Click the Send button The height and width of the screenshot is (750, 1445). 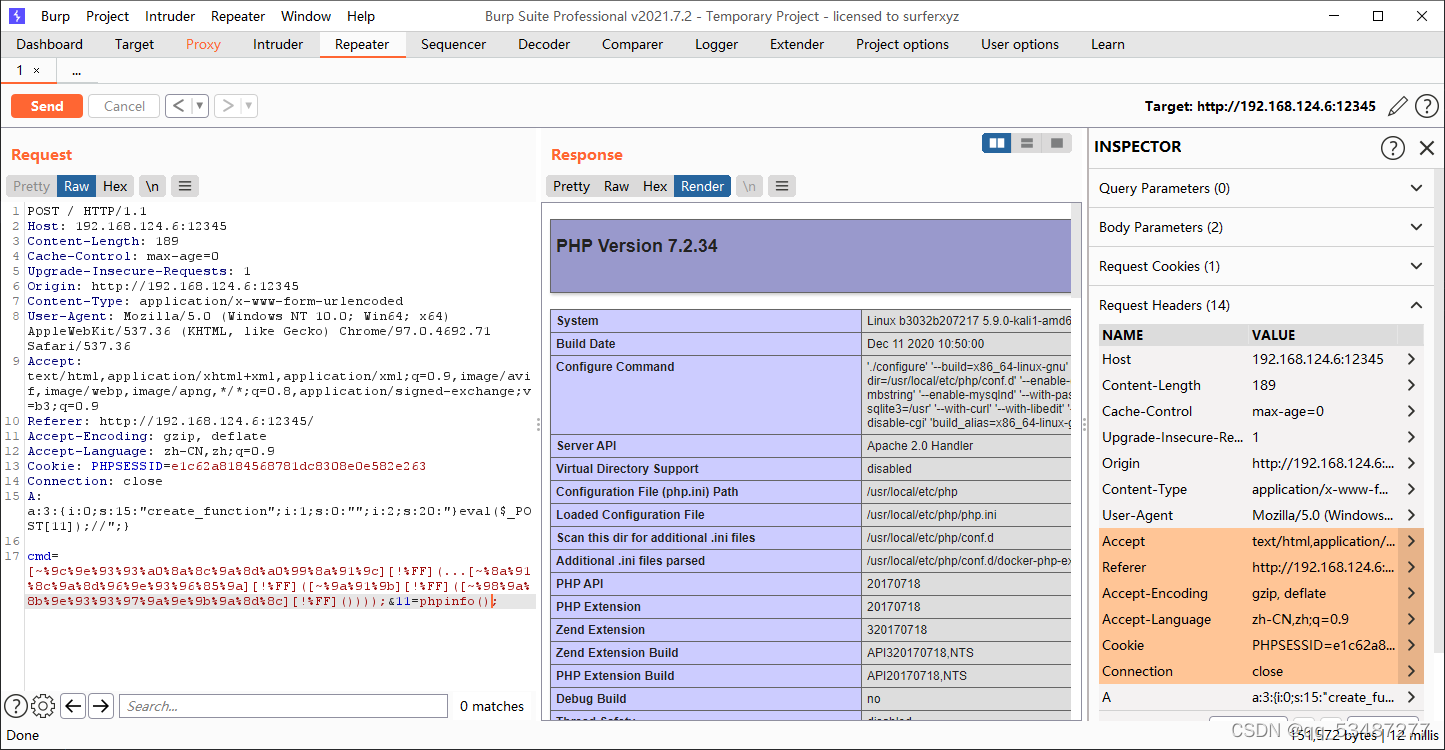pos(47,106)
